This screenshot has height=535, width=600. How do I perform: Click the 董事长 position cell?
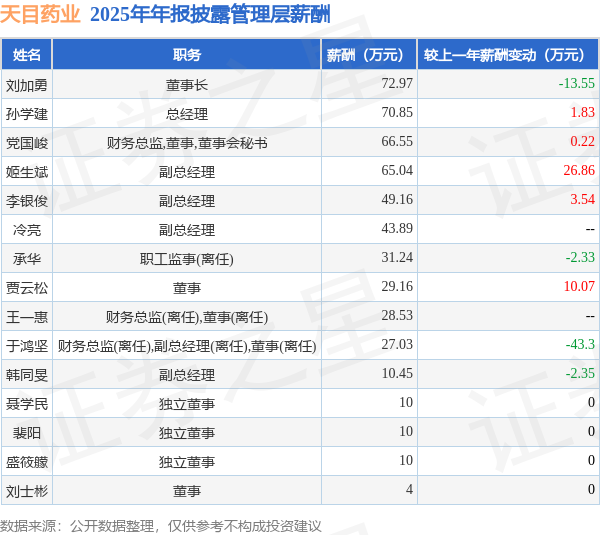[187, 84]
